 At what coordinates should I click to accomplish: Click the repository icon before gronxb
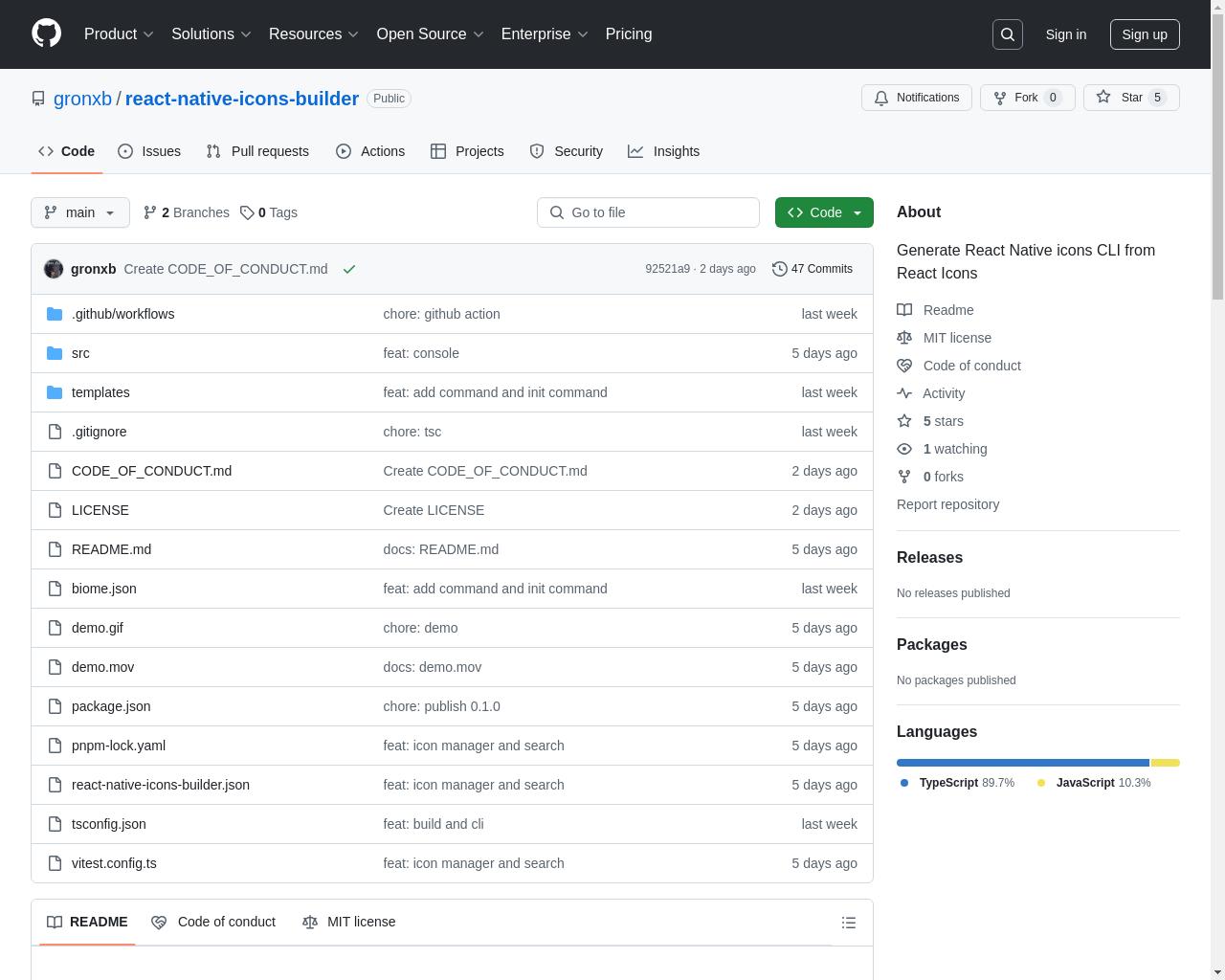[x=38, y=99]
